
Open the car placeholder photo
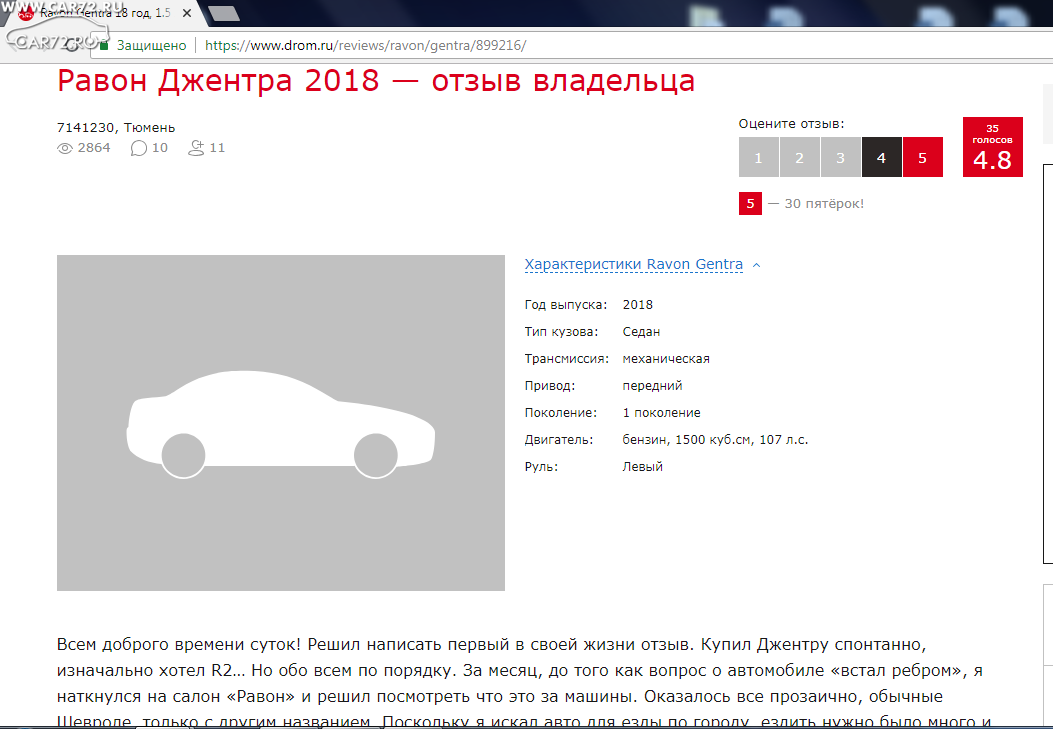click(x=281, y=423)
